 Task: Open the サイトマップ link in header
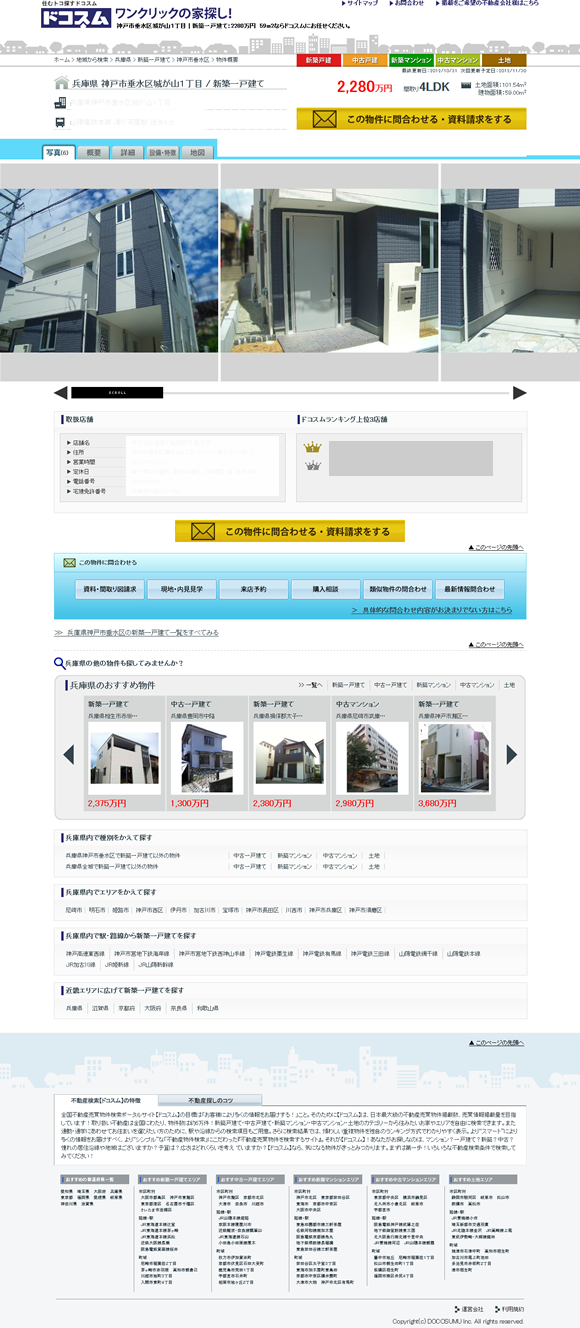click(x=362, y=4)
